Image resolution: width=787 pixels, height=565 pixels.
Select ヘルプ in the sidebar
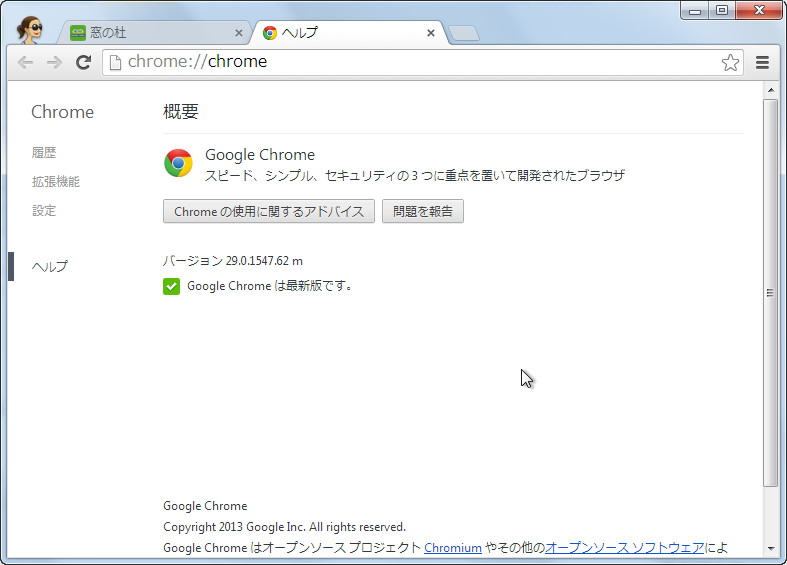coord(50,266)
